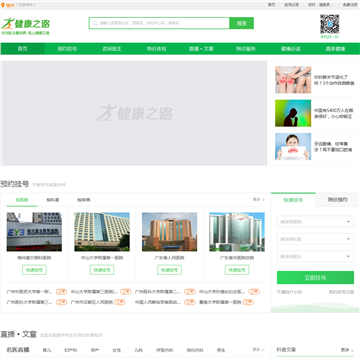Open the knee joint article thumbnail
The image size is (360, 360).
tap(293, 80)
